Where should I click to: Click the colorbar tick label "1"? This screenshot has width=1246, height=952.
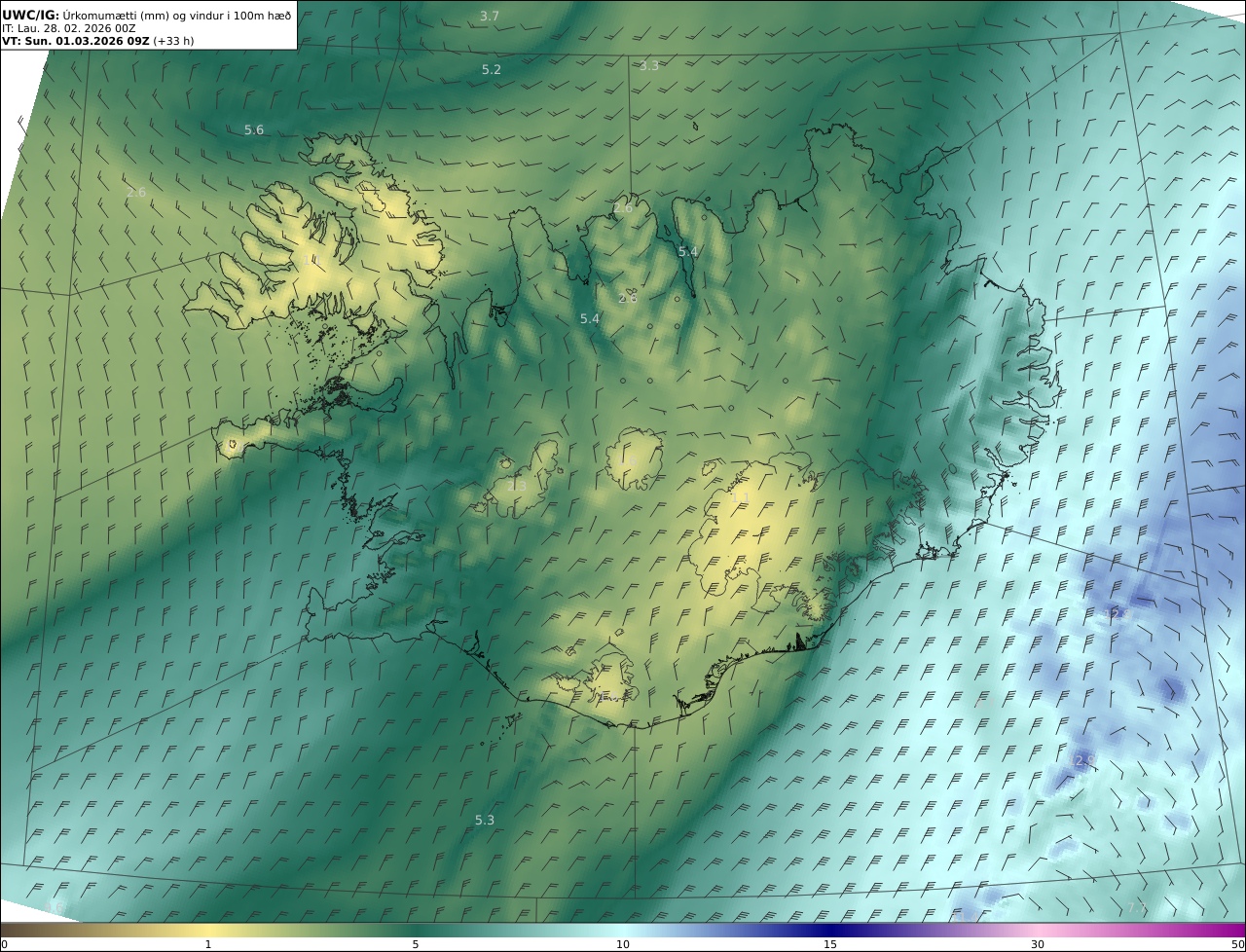[207, 944]
